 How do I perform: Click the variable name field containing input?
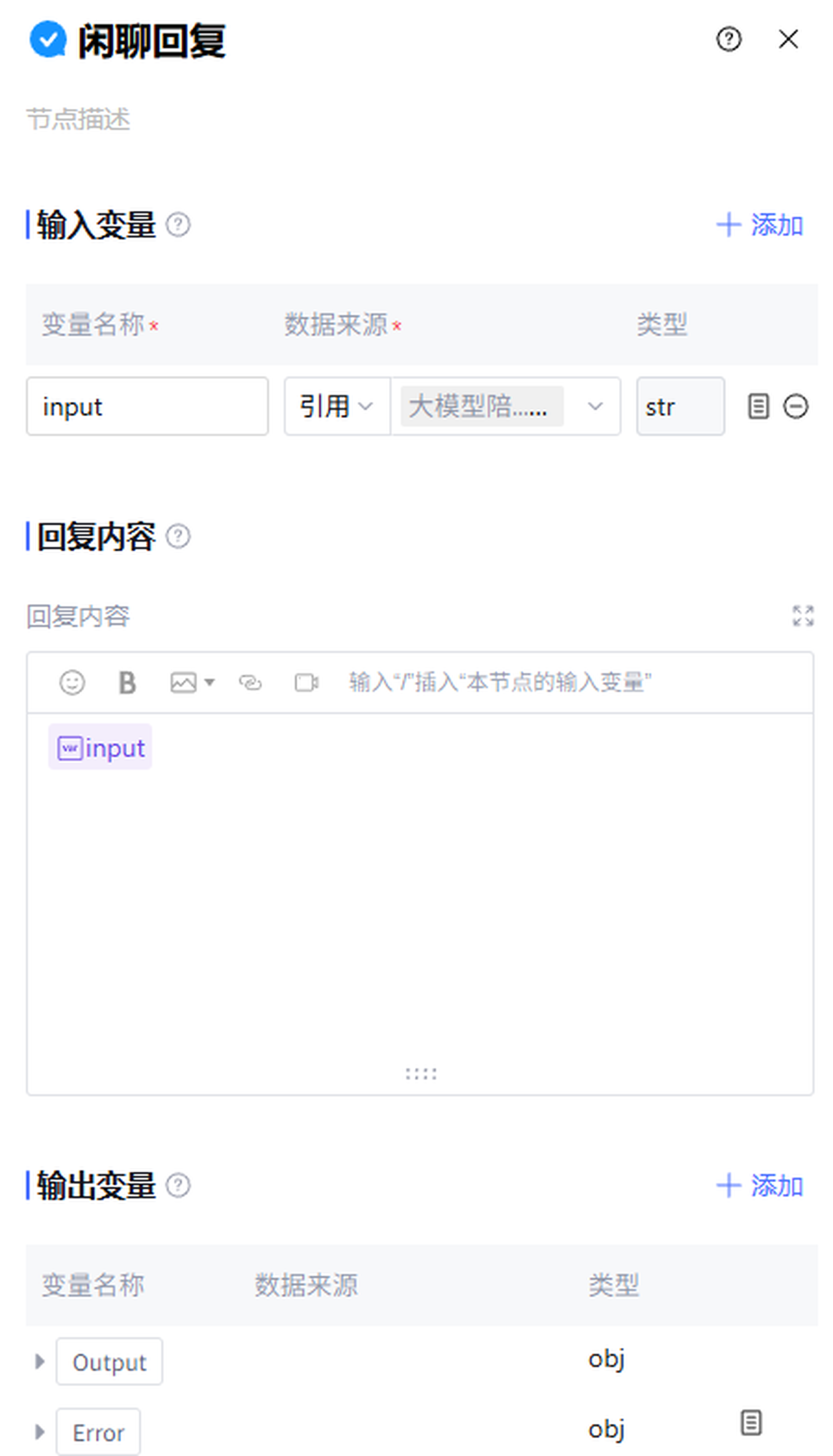(147, 407)
